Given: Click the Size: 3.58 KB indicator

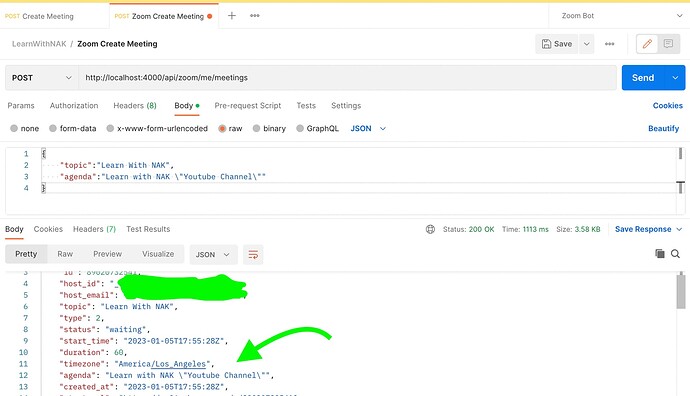Looking at the screenshot, I should pos(578,229).
